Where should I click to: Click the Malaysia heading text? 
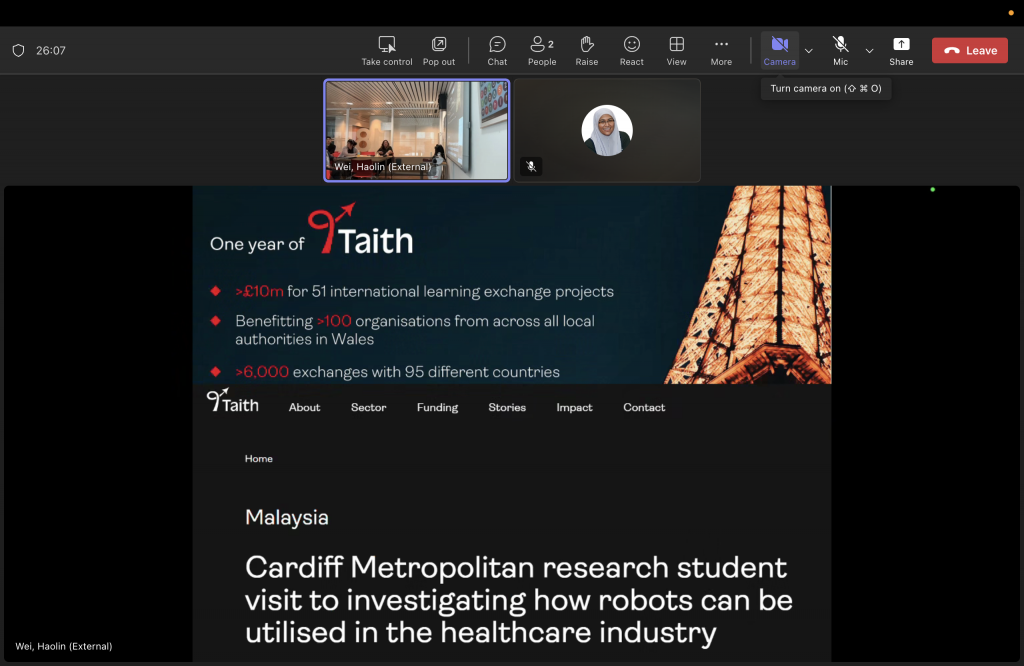(287, 517)
